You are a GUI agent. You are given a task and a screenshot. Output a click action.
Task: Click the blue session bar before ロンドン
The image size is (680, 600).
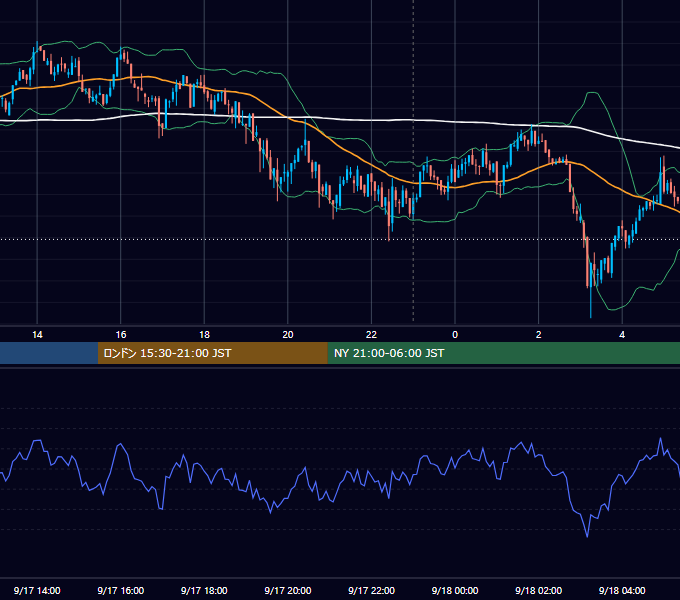coord(49,353)
